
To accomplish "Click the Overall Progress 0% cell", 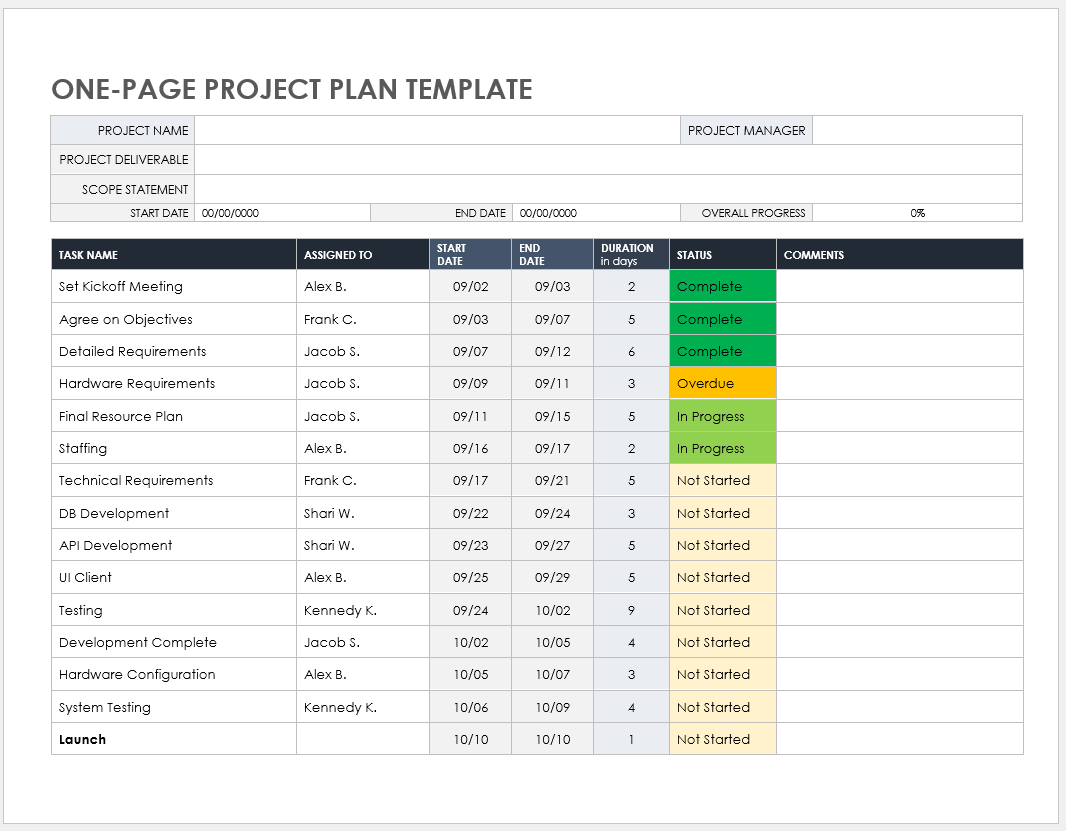I will coord(917,213).
